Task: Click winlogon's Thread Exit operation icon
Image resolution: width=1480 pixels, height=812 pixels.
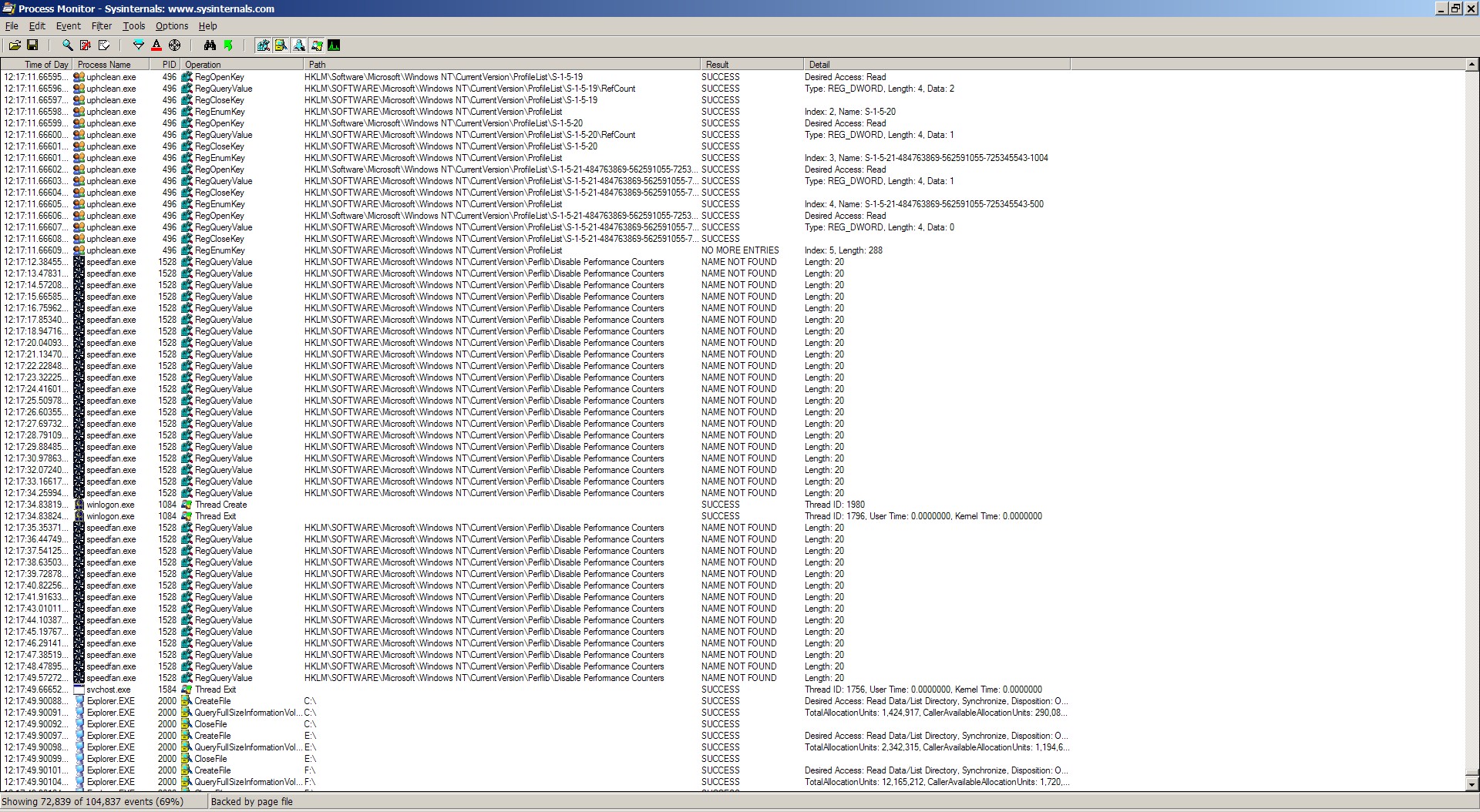Action: [x=187, y=516]
